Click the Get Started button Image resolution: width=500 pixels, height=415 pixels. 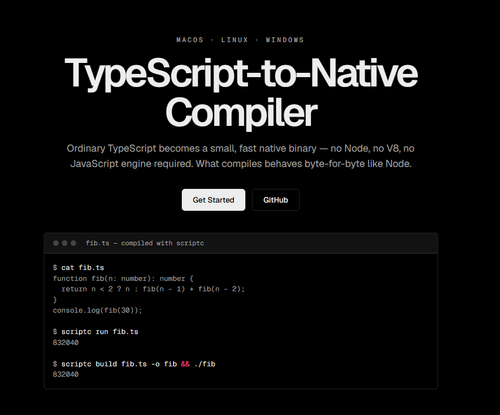coord(213,200)
